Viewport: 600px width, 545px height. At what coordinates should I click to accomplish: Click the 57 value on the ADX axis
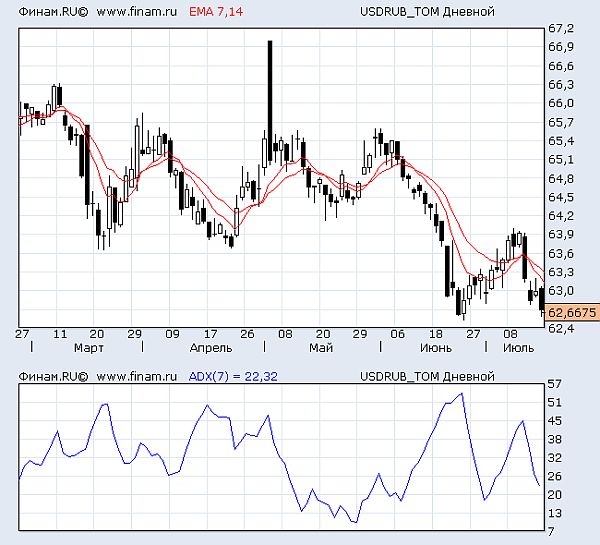tap(553, 384)
